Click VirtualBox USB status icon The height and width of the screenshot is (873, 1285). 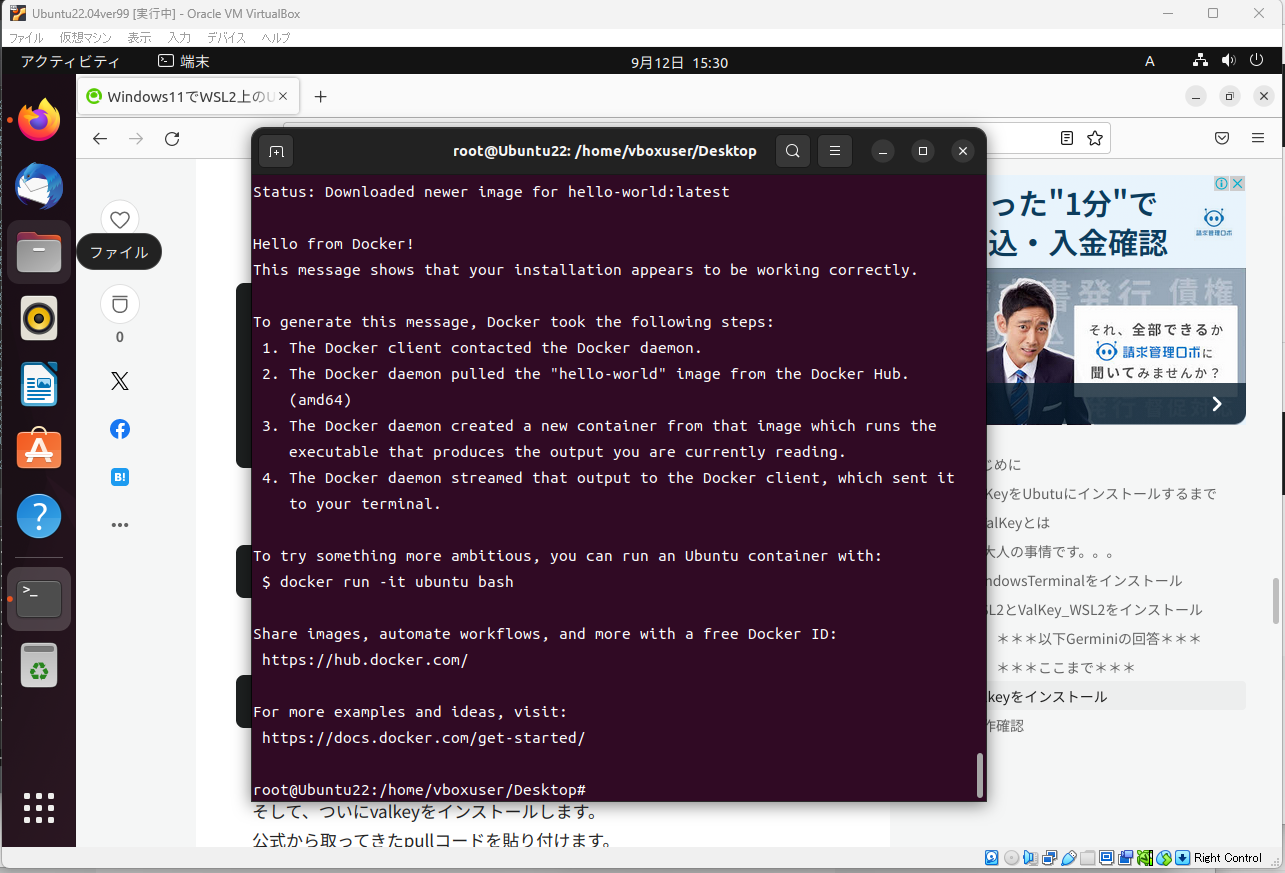pos(1068,858)
